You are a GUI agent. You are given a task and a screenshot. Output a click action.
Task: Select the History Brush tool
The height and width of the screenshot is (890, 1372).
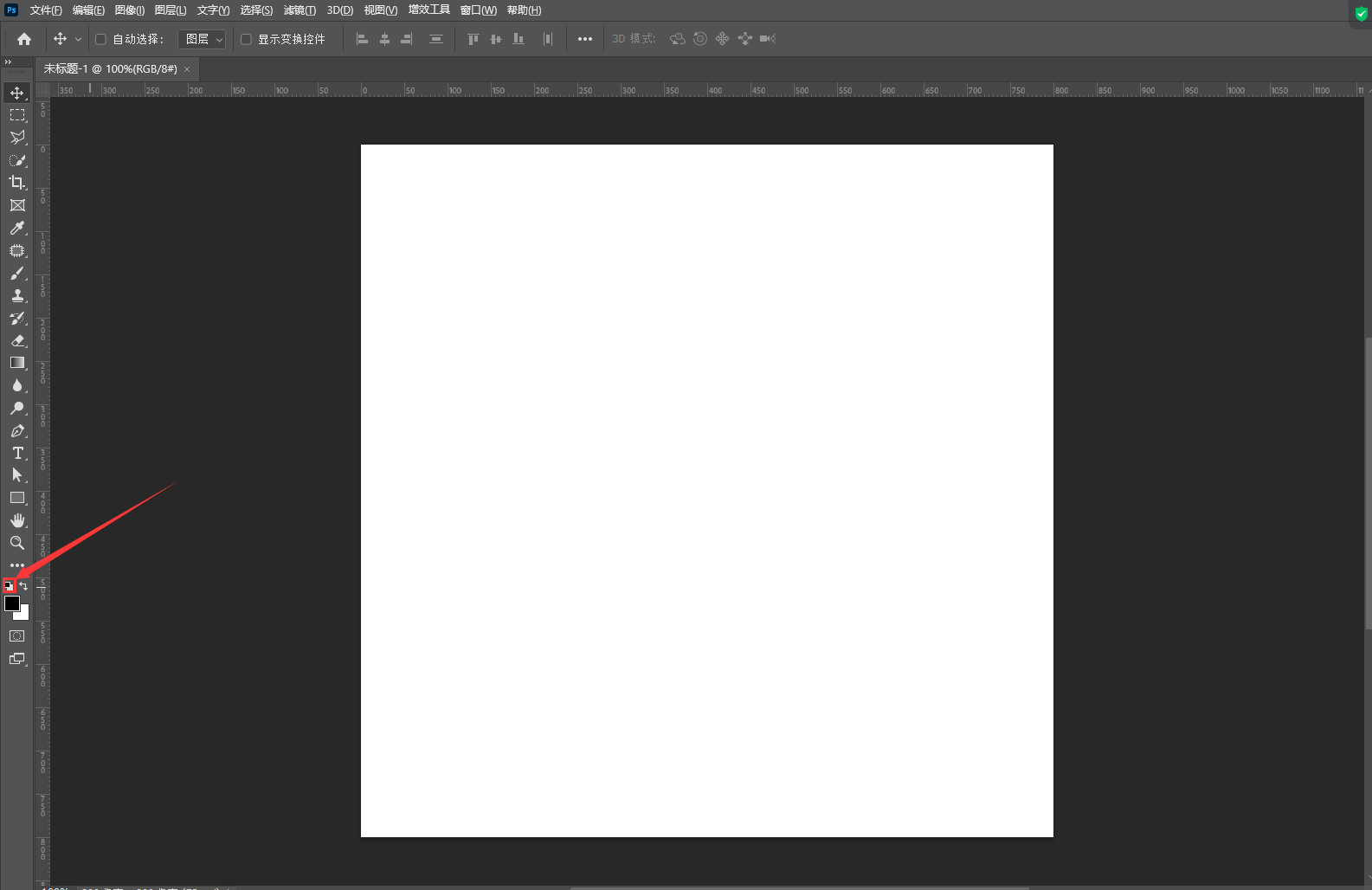17,318
